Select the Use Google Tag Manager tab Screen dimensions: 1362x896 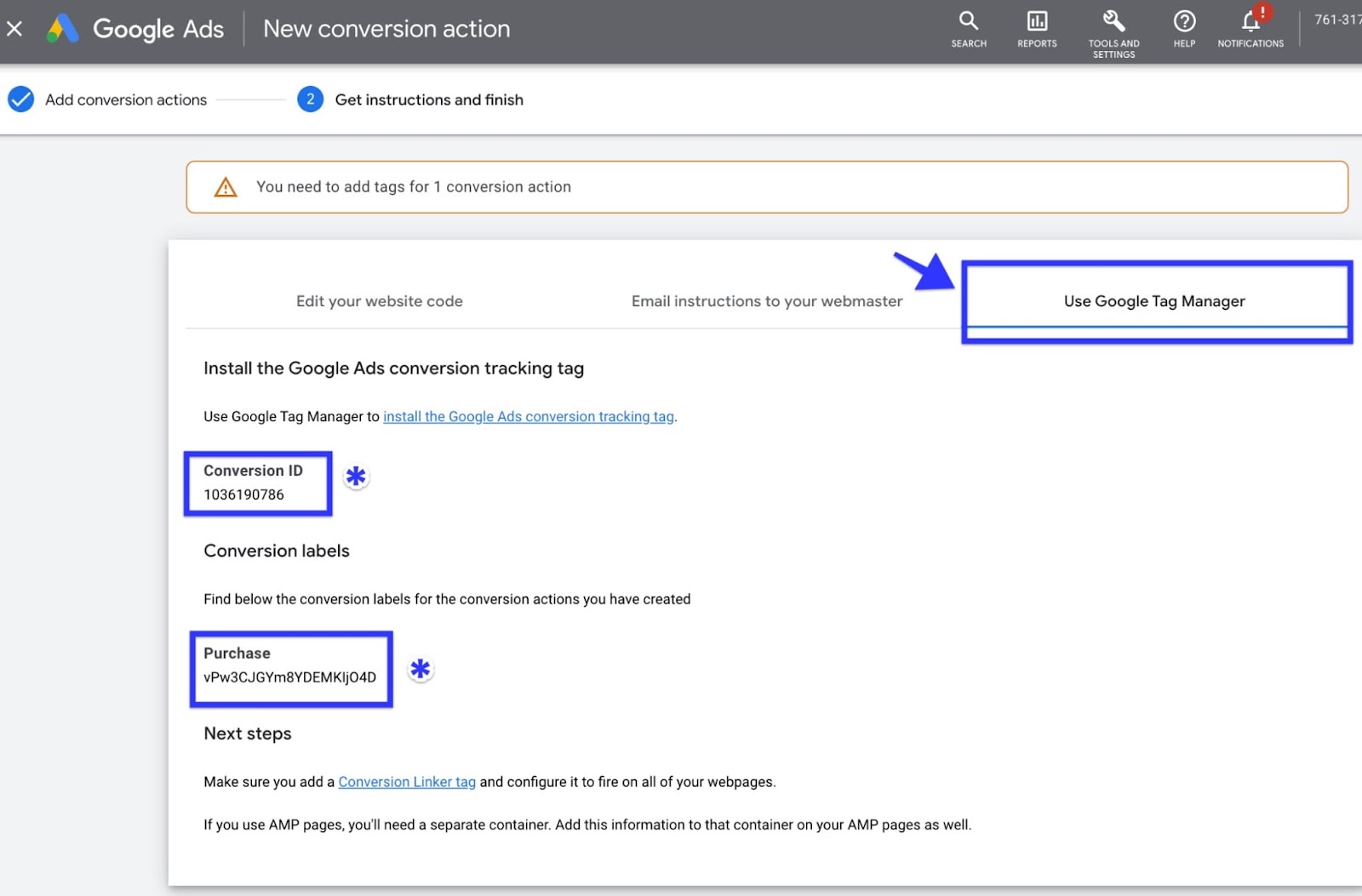1154,301
